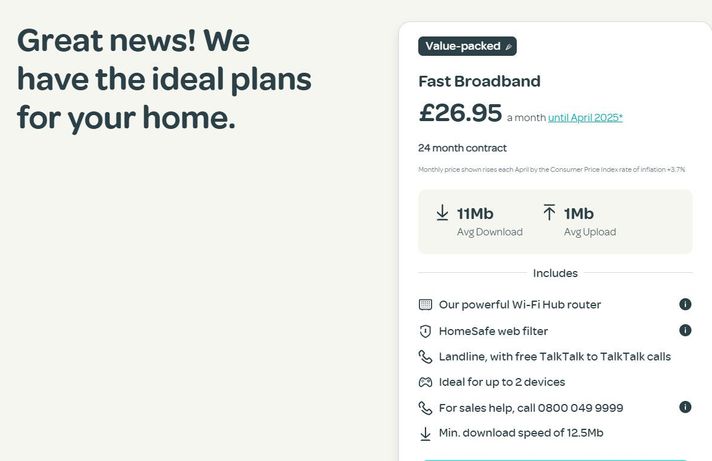Open the 'until April 2025*' link
The image size is (712, 461).
pyautogui.click(x=586, y=118)
